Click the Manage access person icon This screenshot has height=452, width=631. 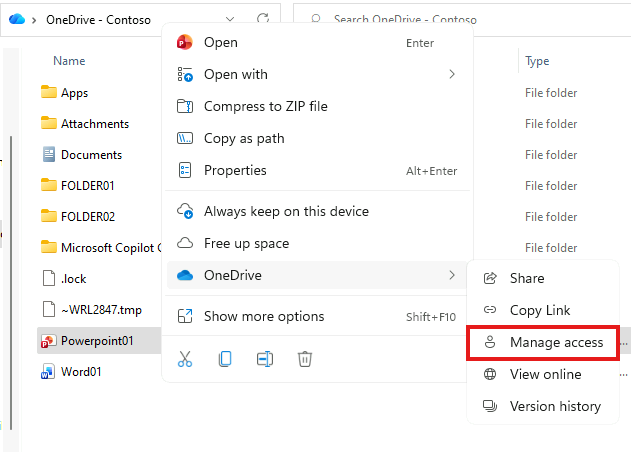click(x=490, y=342)
